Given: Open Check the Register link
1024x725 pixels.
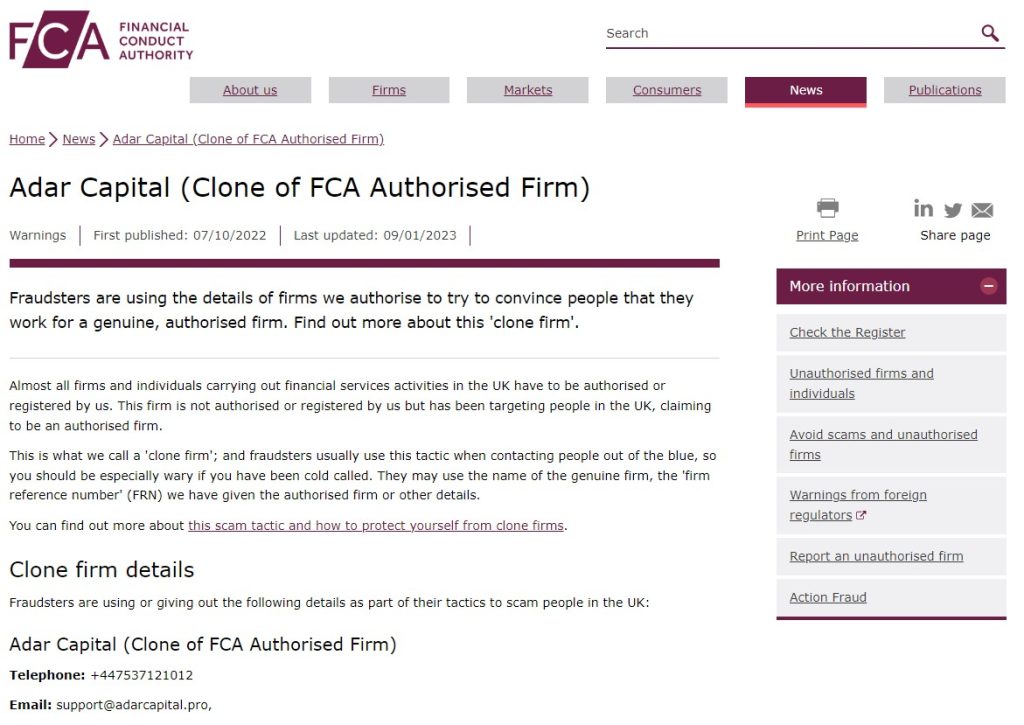Looking at the screenshot, I should [x=847, y=332].
